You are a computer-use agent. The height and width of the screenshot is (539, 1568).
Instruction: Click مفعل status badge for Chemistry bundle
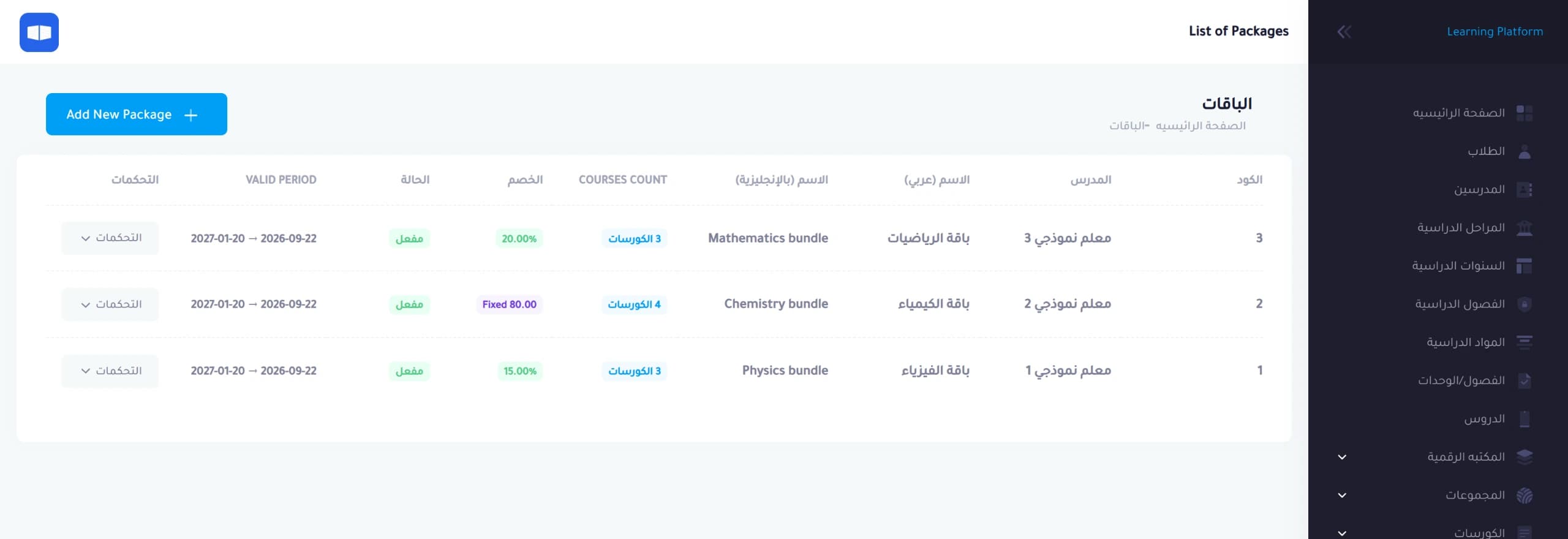(x=409, y=304)
